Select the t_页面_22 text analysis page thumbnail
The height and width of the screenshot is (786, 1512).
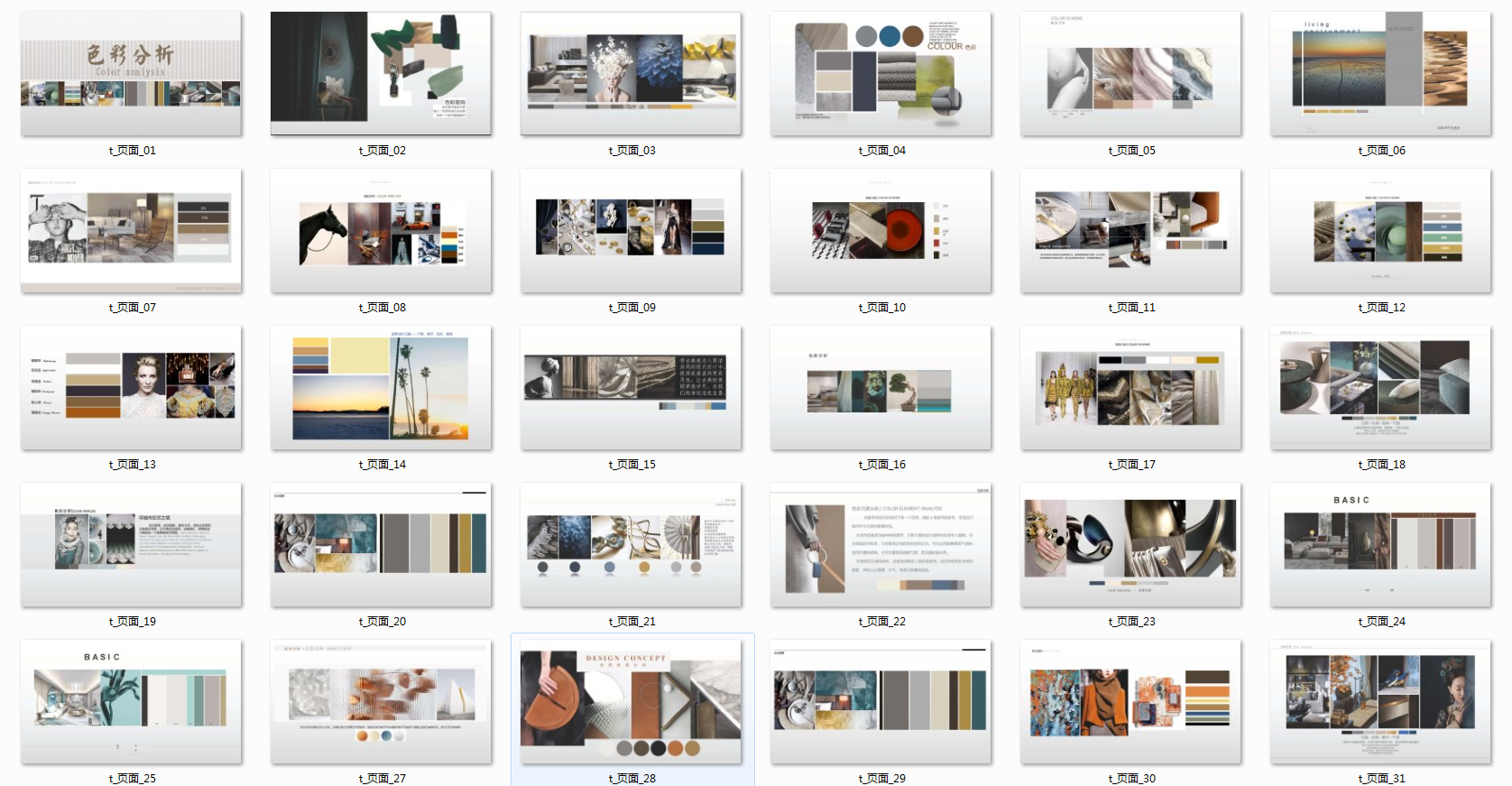pyautogui.click(x=880, y=545)
